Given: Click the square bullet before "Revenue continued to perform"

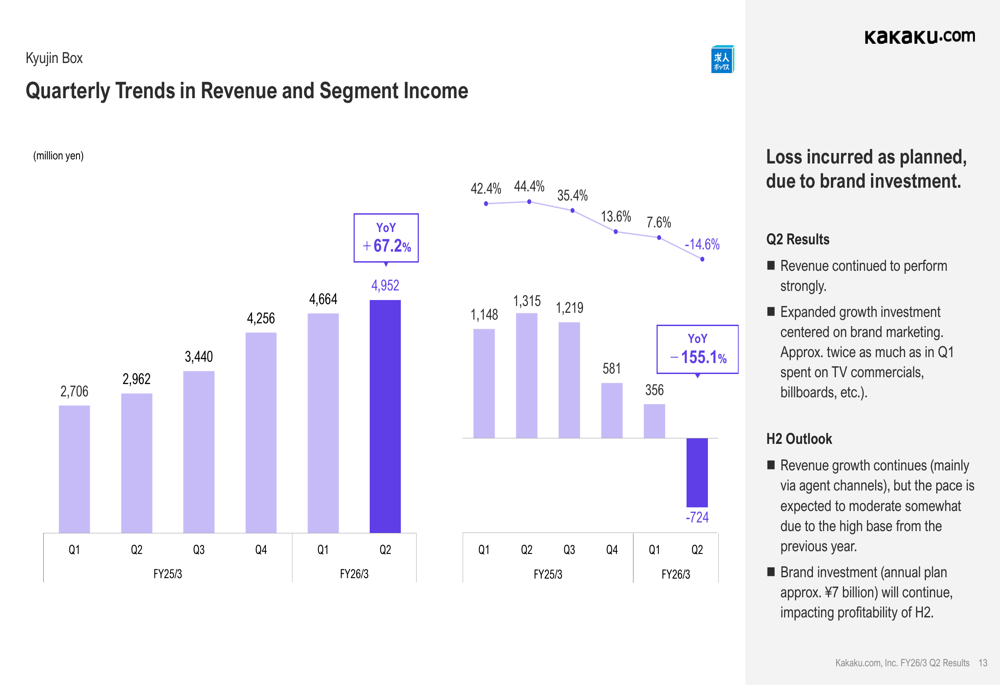Looking at the screenshot, I should tap(771, 266).
